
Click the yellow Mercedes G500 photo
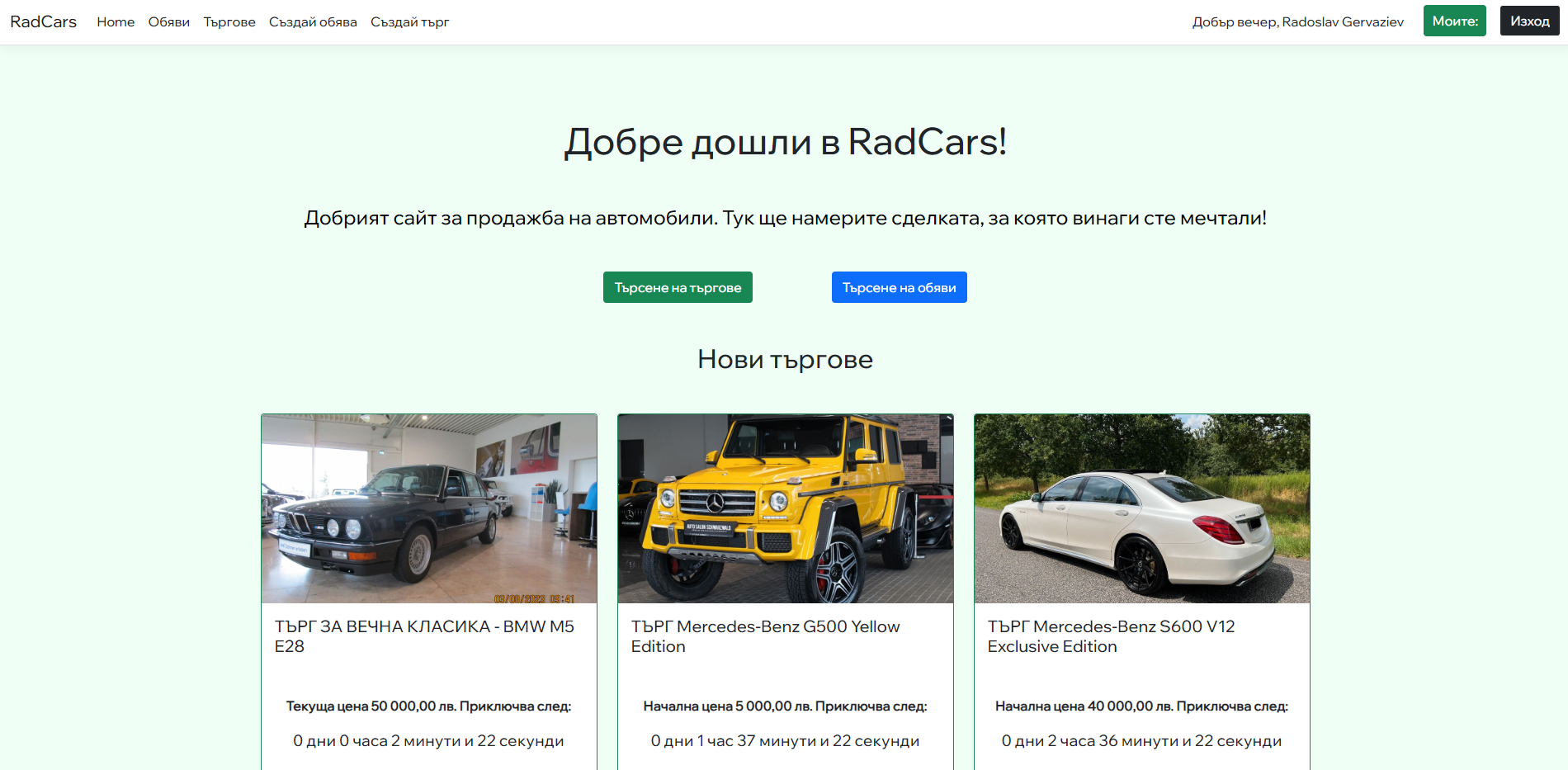coord(785,508)
